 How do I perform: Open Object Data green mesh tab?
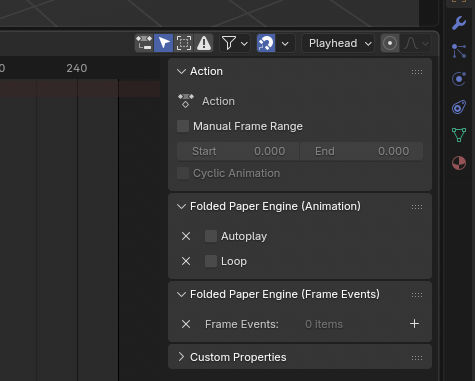pos(459,135)
